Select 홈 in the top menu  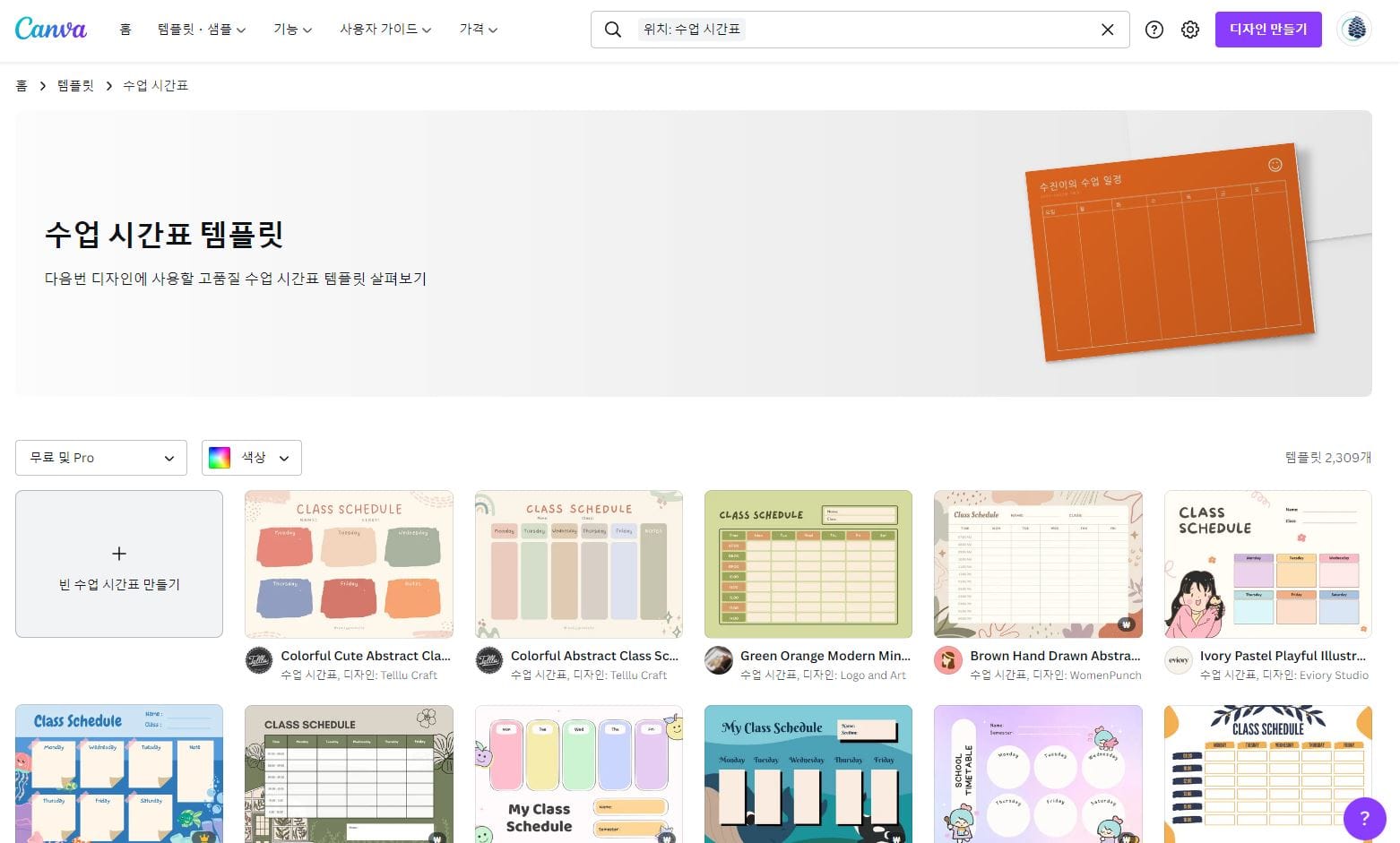(125, 30)
